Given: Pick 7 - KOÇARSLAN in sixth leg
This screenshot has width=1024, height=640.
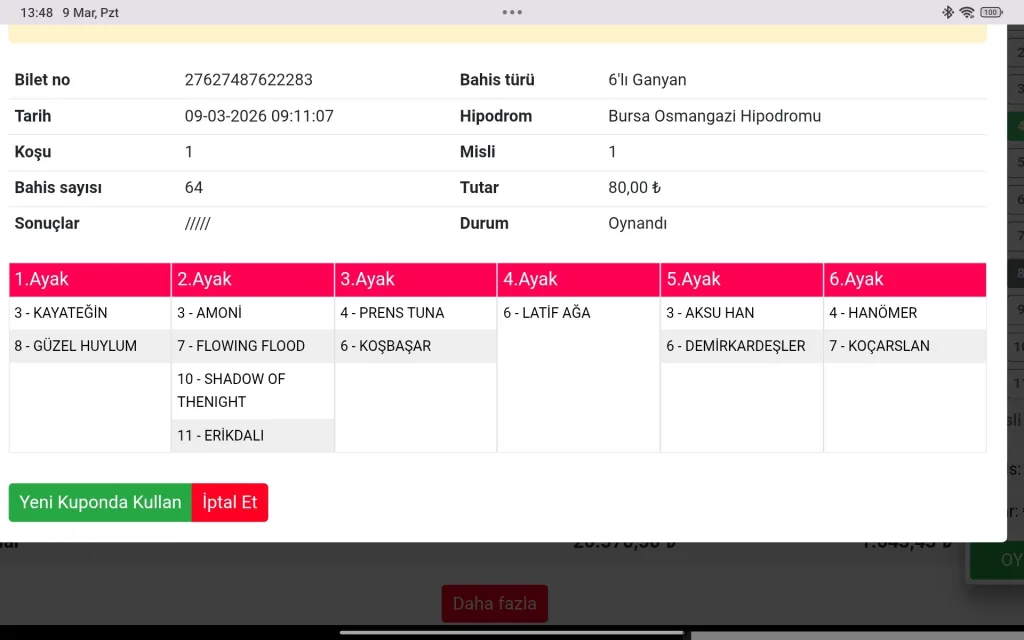Looking at the screenshot, I should point(879,346).
